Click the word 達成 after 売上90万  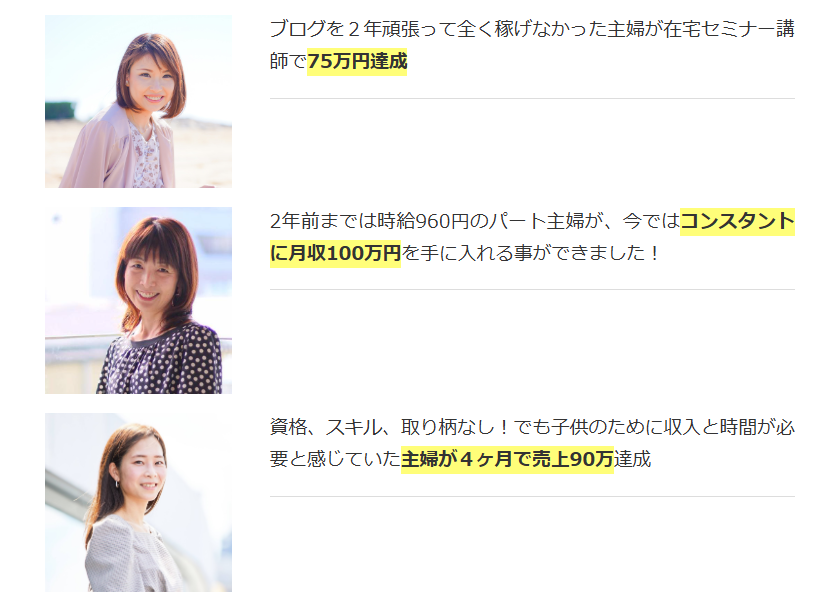pyautogui.click(x=632, y=459)
